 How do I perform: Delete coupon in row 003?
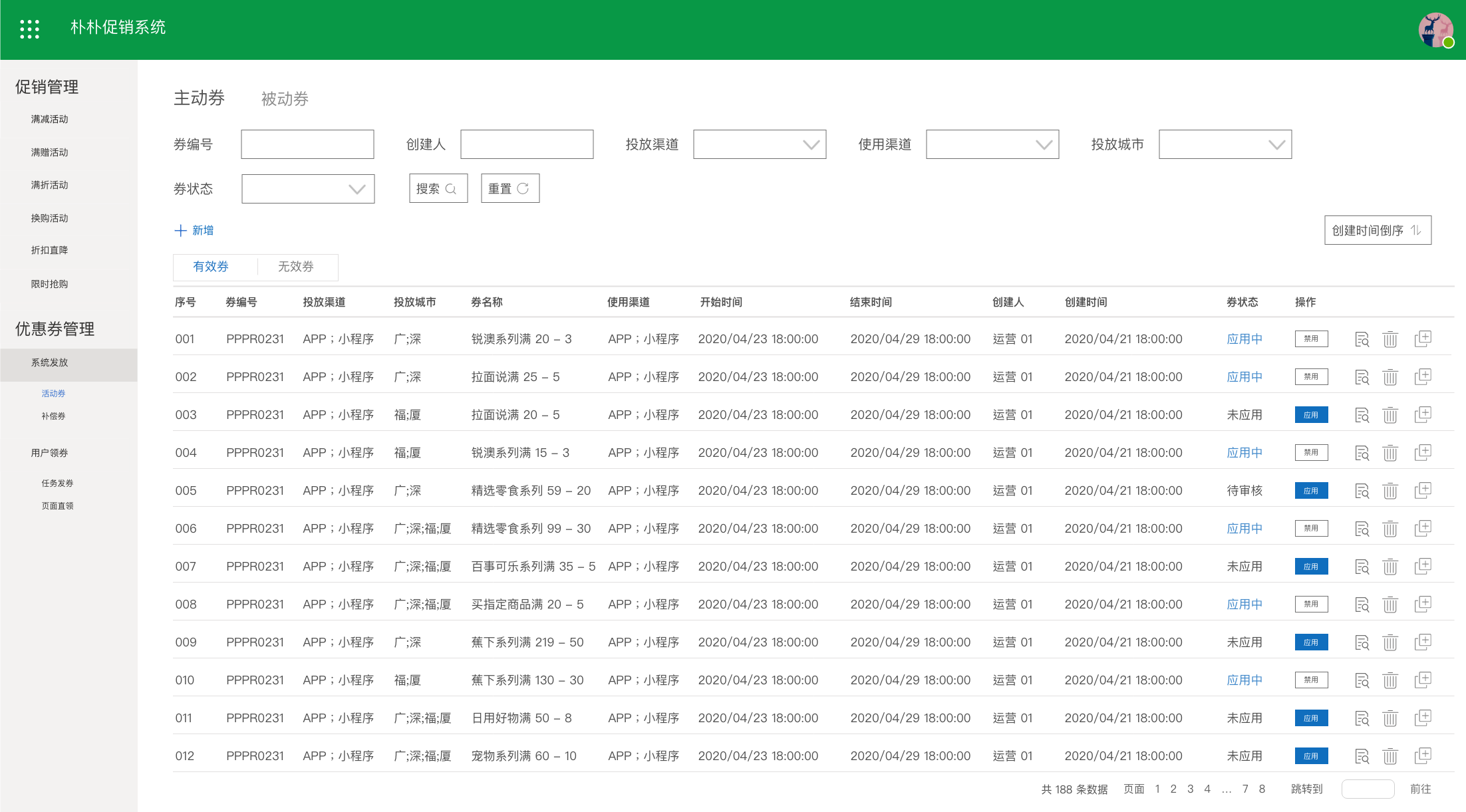(1390, 415)
